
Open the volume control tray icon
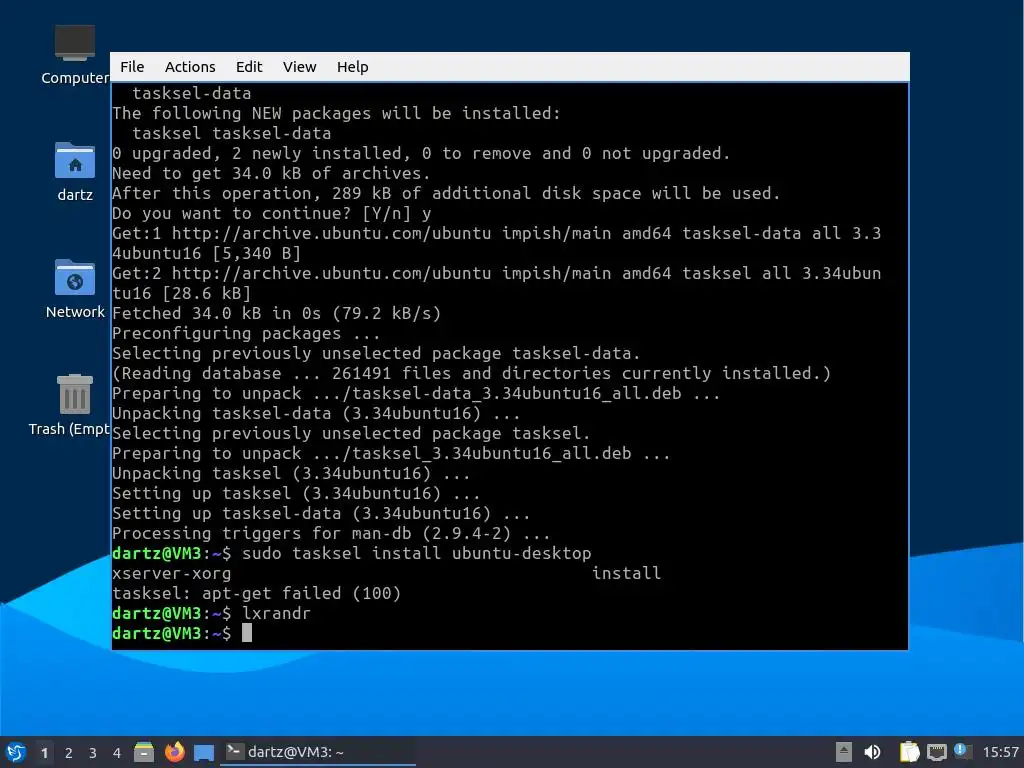coord(872,752)
